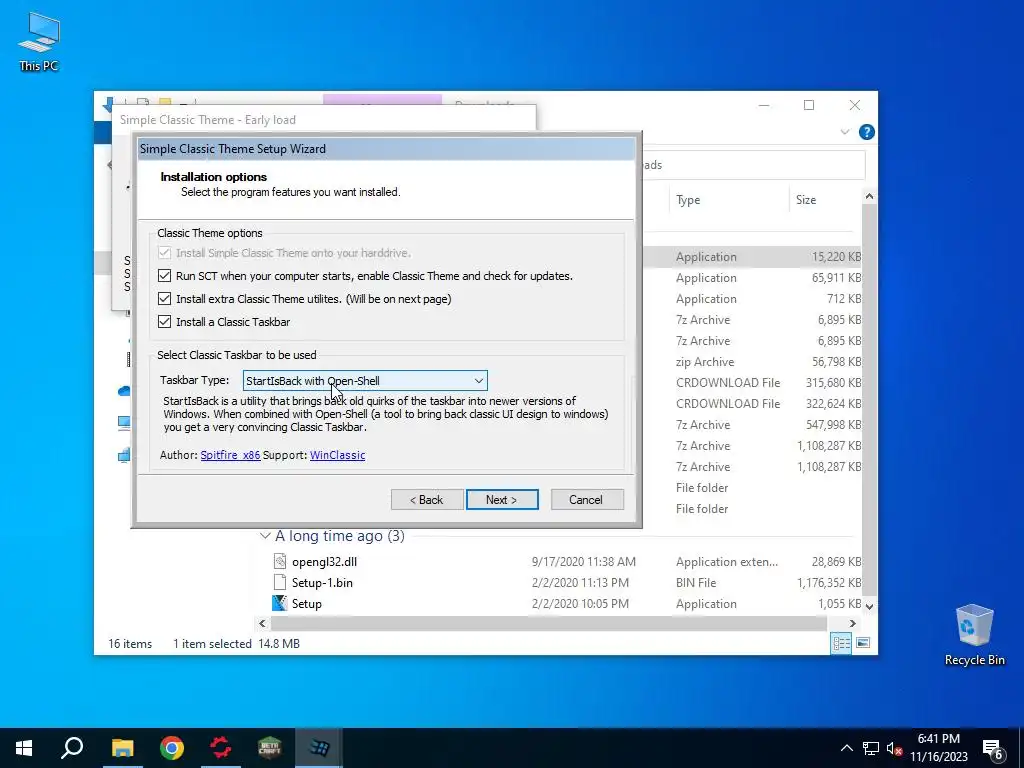Cancel the Simple Classic Theme setup

(586, 500)
